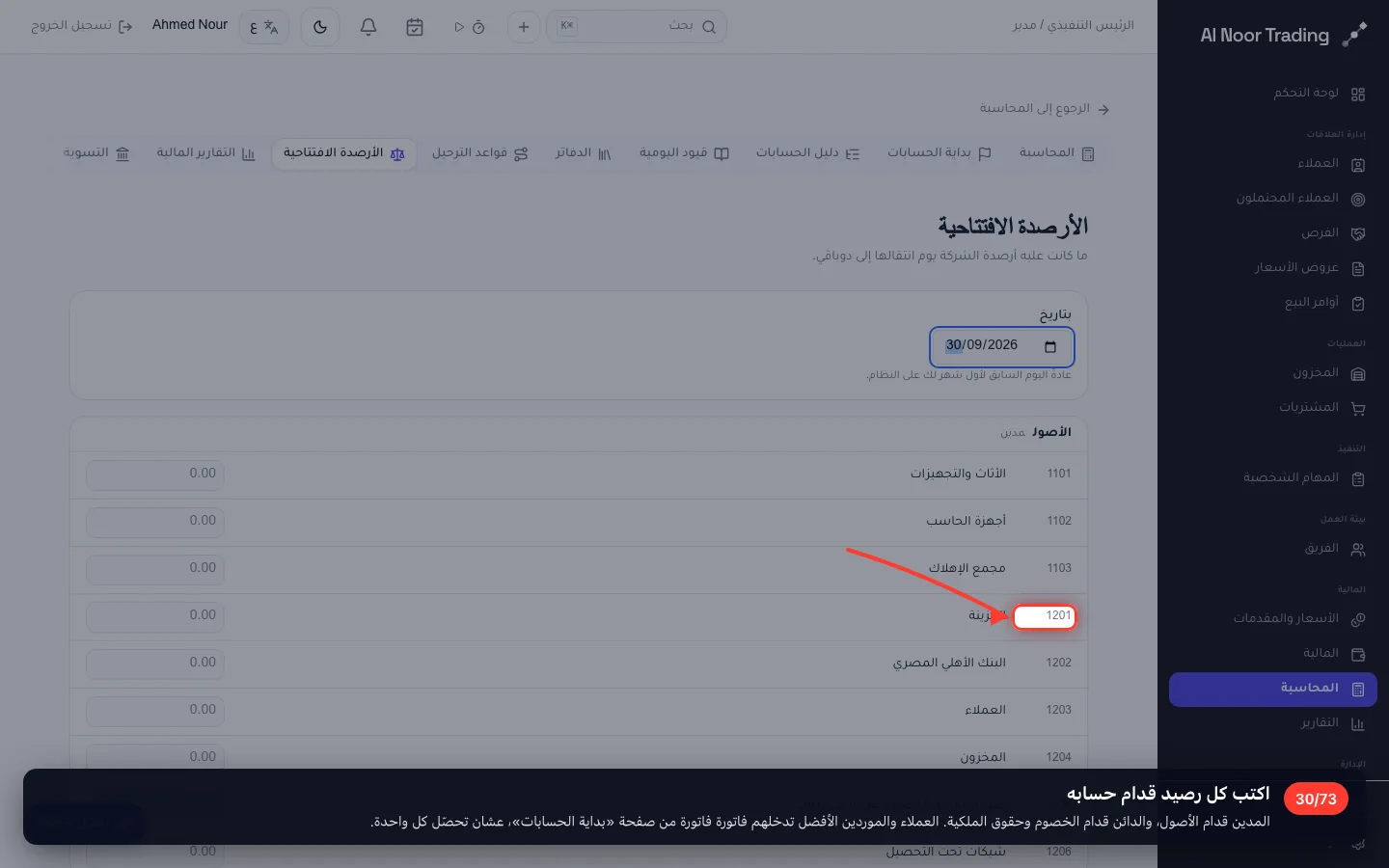This screenshot has width=1389, height=868.
Task: Click the play/timer icon in top bar
Action: pyautogui.click(x=469, y=27)
